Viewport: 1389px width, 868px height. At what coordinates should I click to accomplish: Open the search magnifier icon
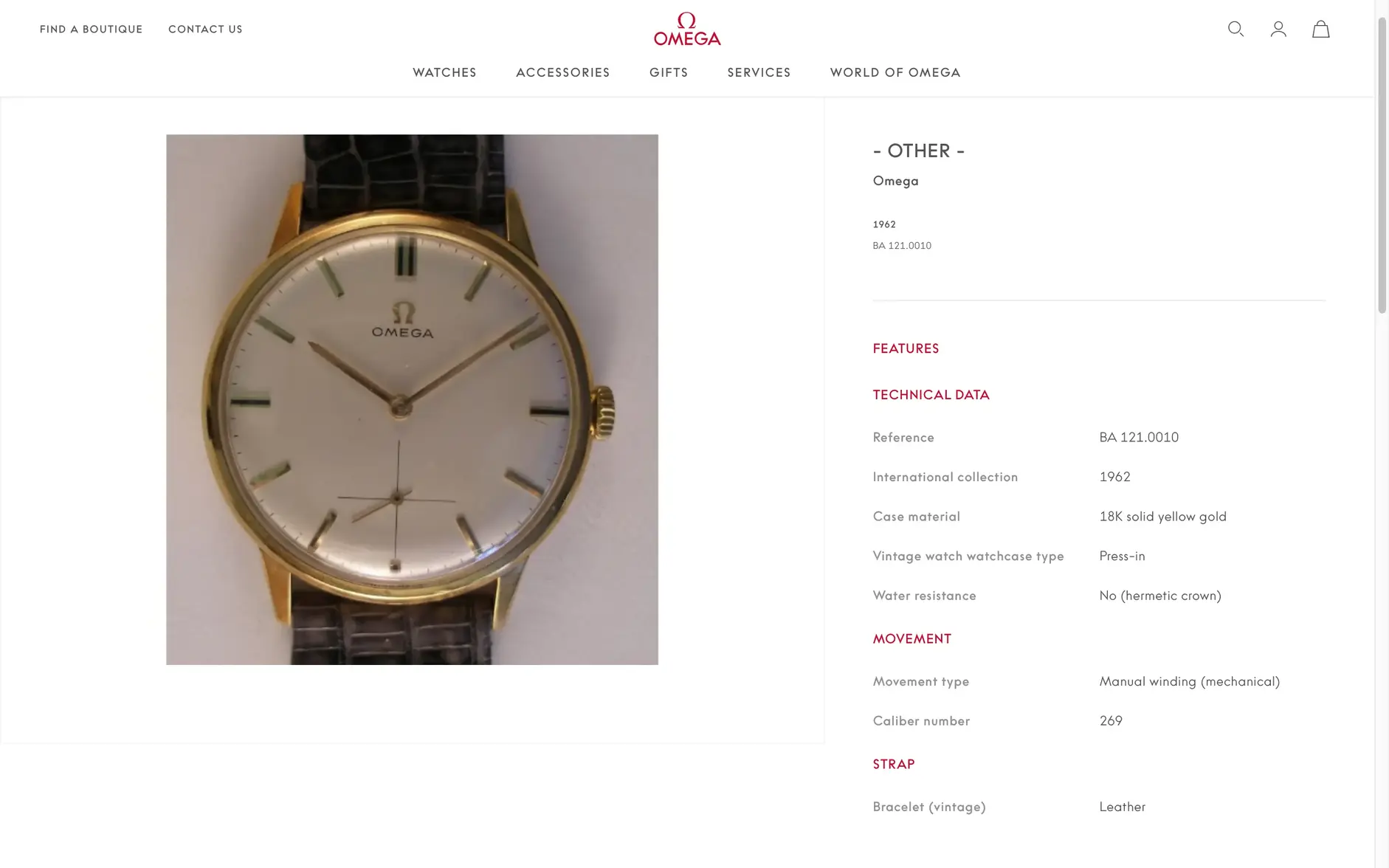[x=1235, y=29]
